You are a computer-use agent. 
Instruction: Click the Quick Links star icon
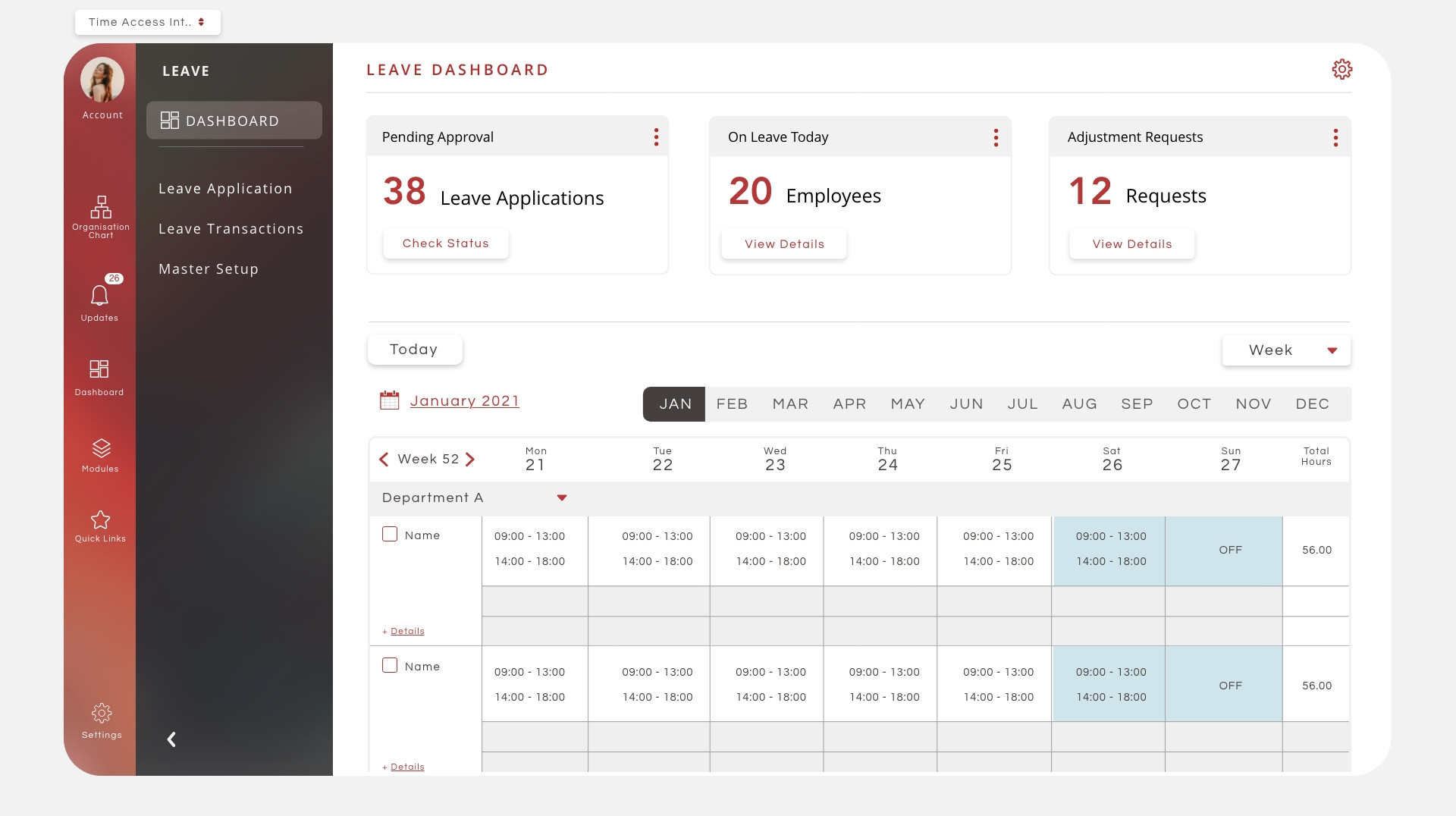pyautogui.click(x=100, y=520)
